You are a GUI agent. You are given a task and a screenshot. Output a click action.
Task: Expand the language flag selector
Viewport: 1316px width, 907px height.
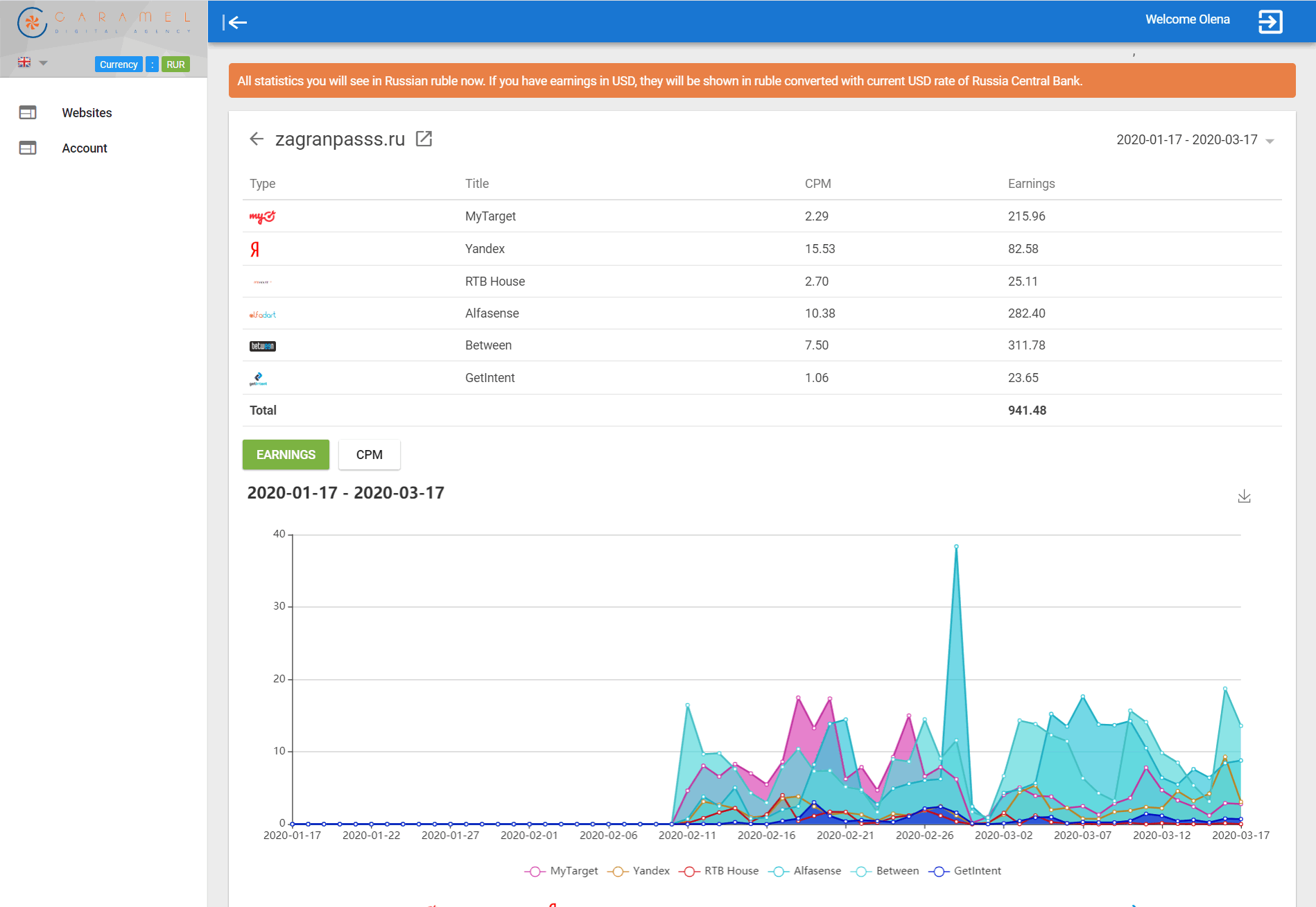[32, 63]
